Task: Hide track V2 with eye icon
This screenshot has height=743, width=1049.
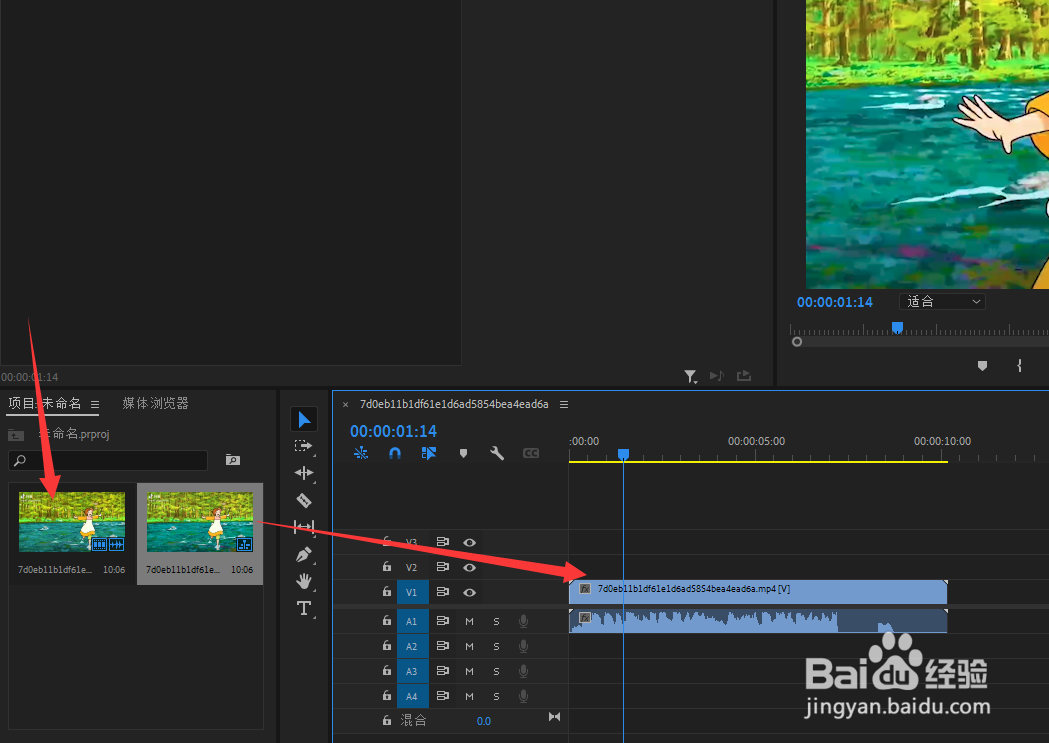Action: click(470, 567)
